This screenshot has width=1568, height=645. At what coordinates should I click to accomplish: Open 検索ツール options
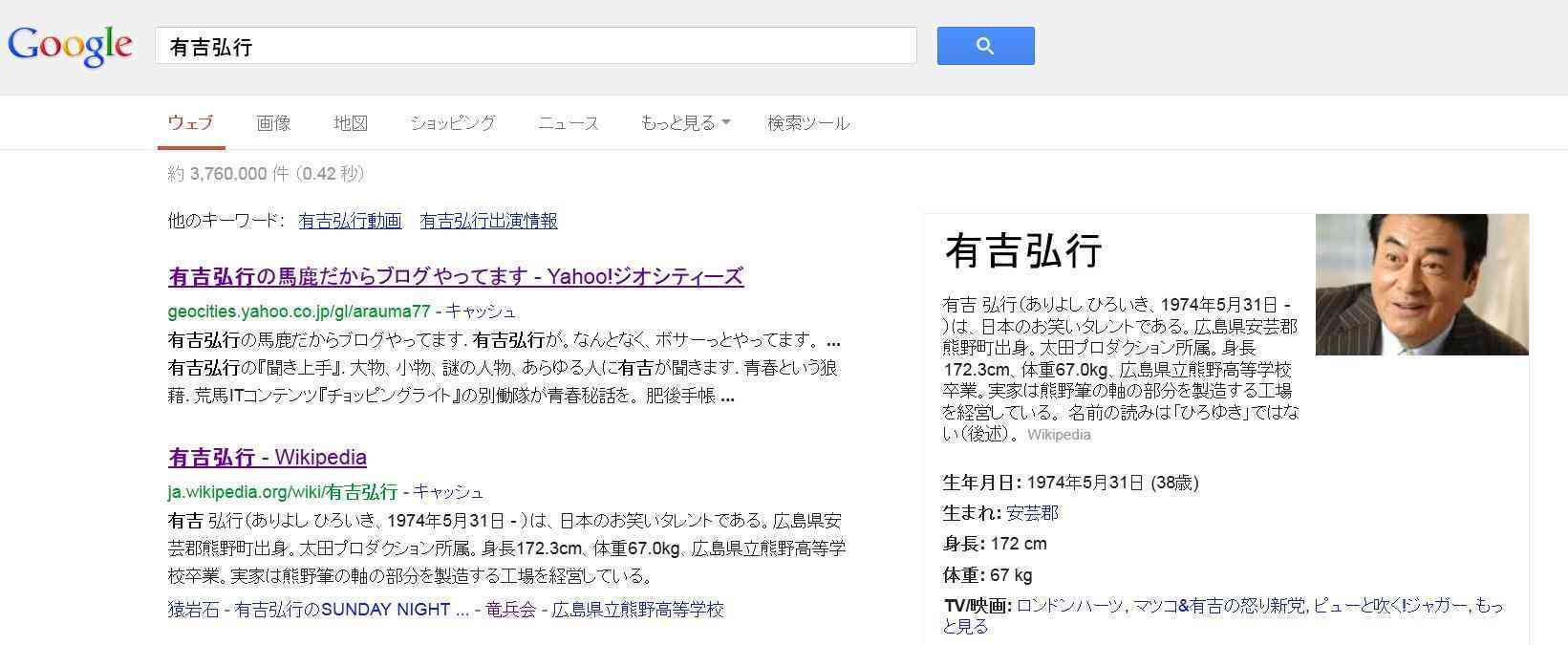point(808,123)
